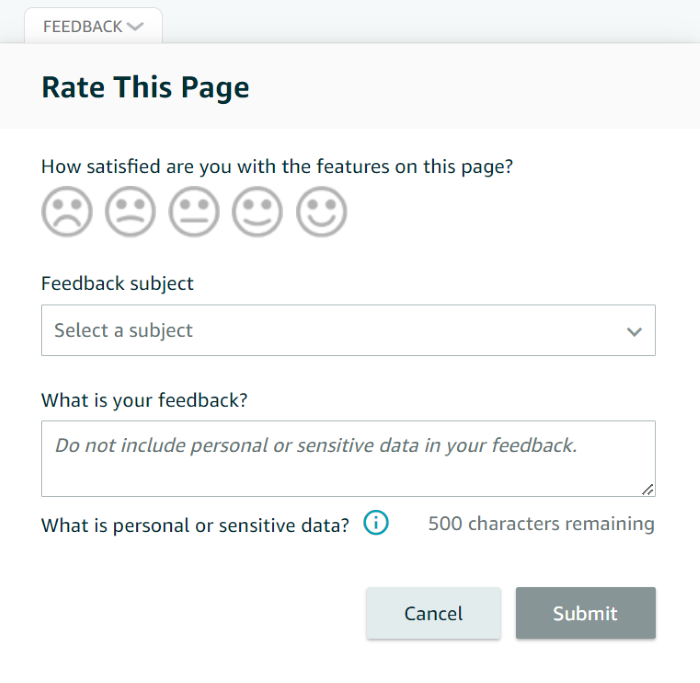Collapse the FEEDBACK tab
The width and height of the screenshot is (700, 683).
click(93, 26)
